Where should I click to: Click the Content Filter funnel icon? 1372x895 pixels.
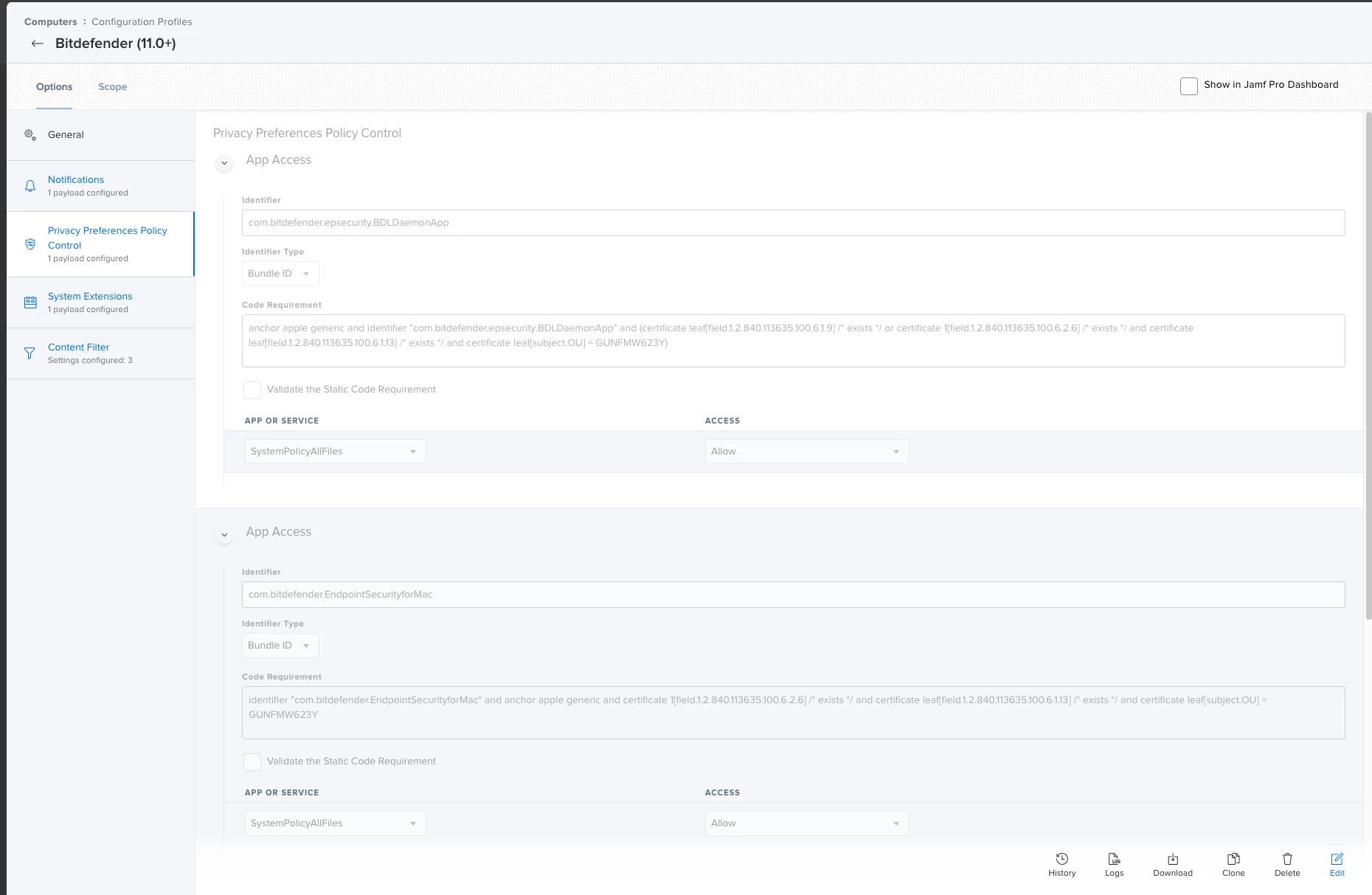pos(30,353)
